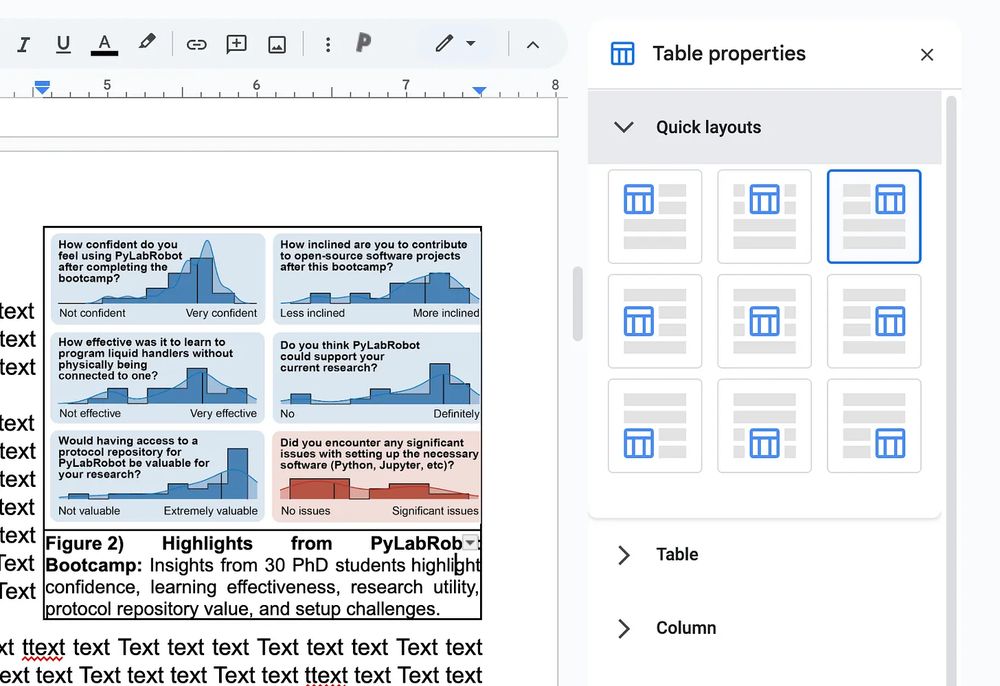The image size is (1000, 686).
Task: Hide the menus with the up chevron
Action: (x=533, y=45)
